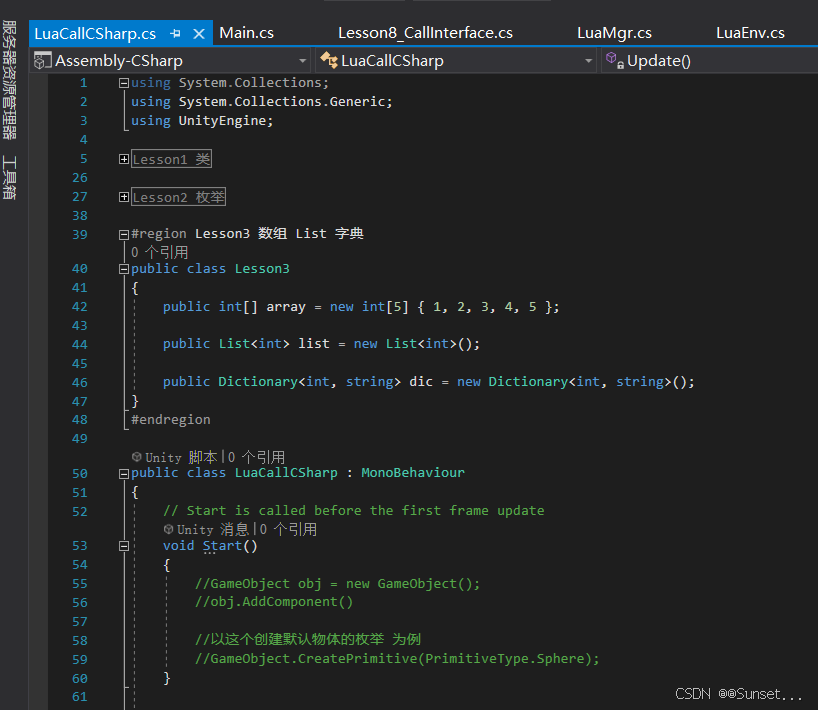Viewport: 818px width, 710px height.
Task: Click the LuaCallCSharp class name on line 50
Action: tap(286, 473)
